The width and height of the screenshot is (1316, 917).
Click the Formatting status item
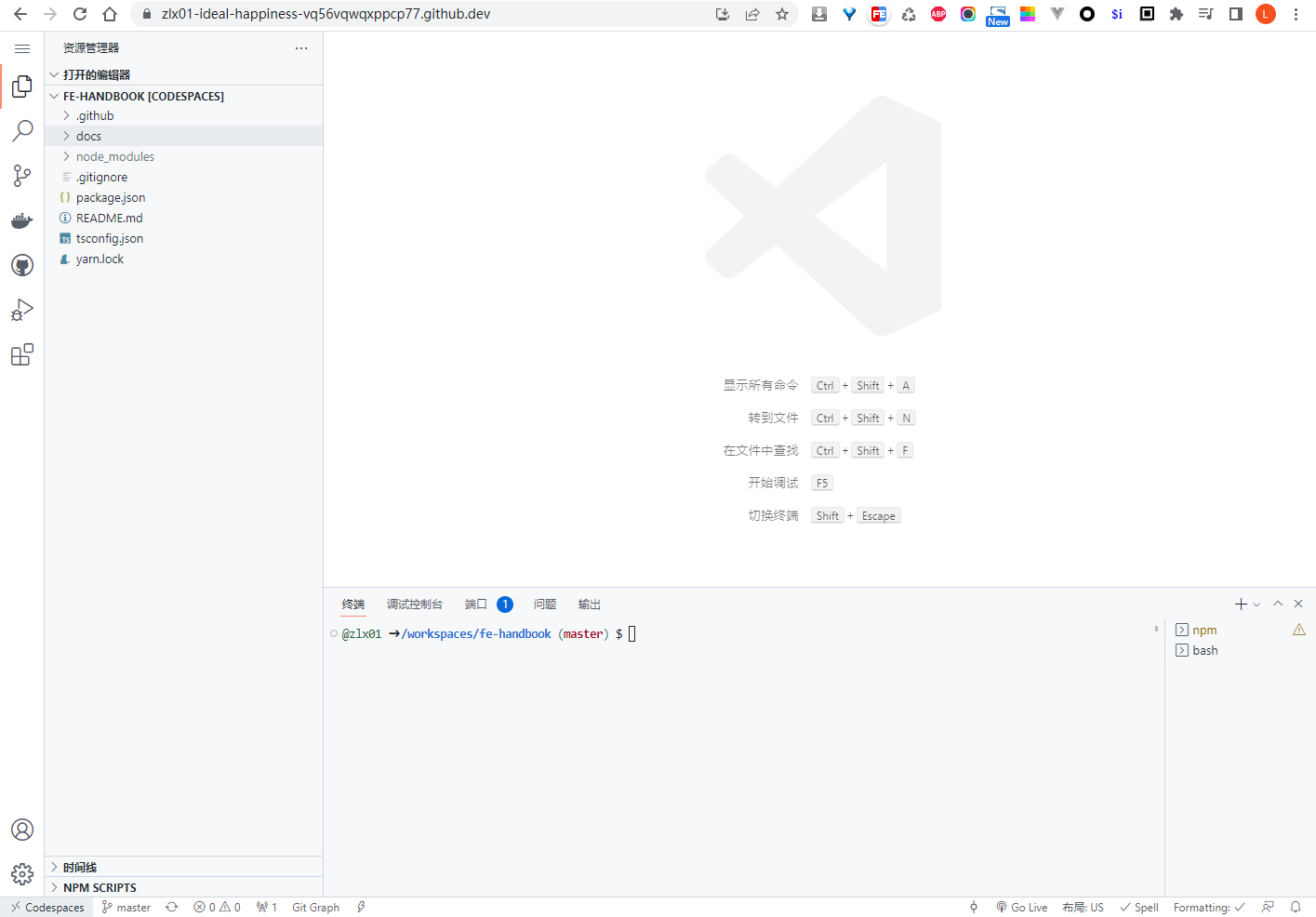pos(1209,908)
